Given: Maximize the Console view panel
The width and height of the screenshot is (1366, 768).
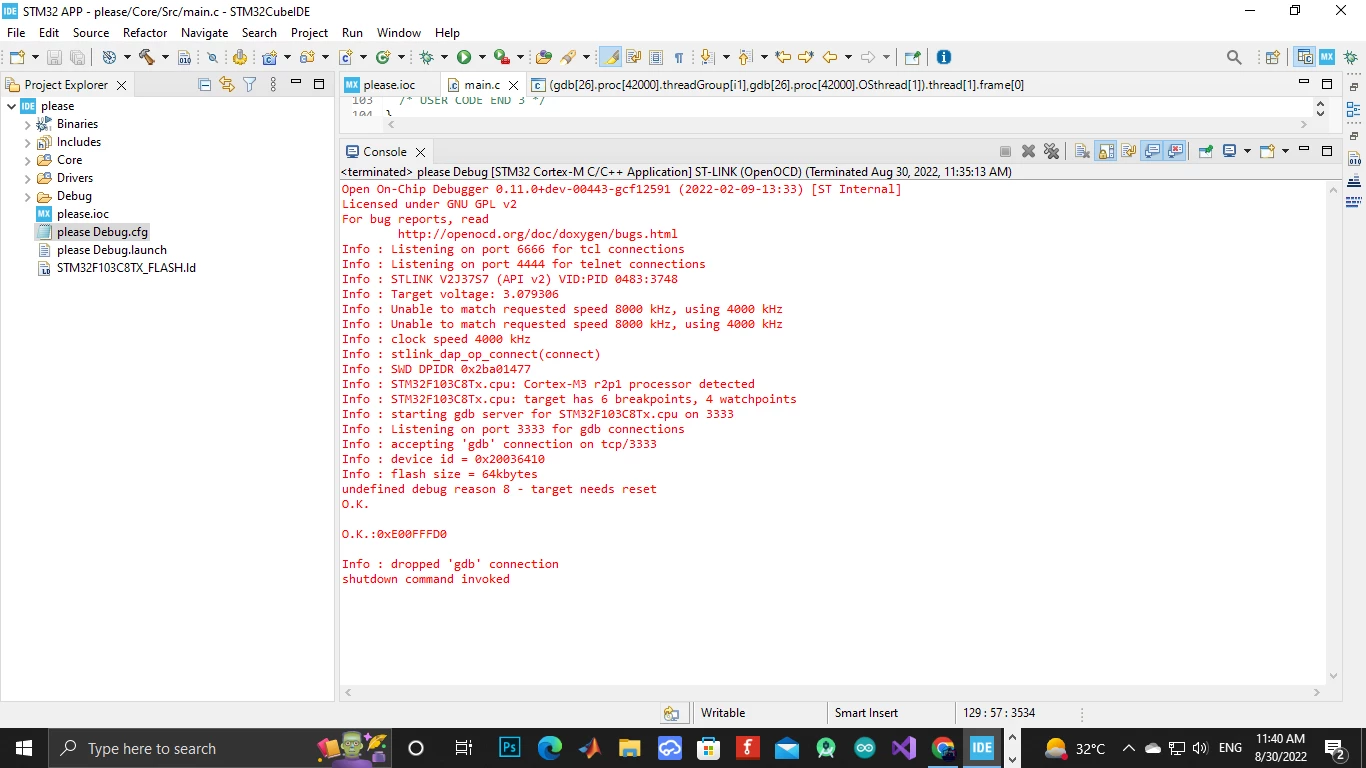Looking at the screenshot, I should 1327,151.
